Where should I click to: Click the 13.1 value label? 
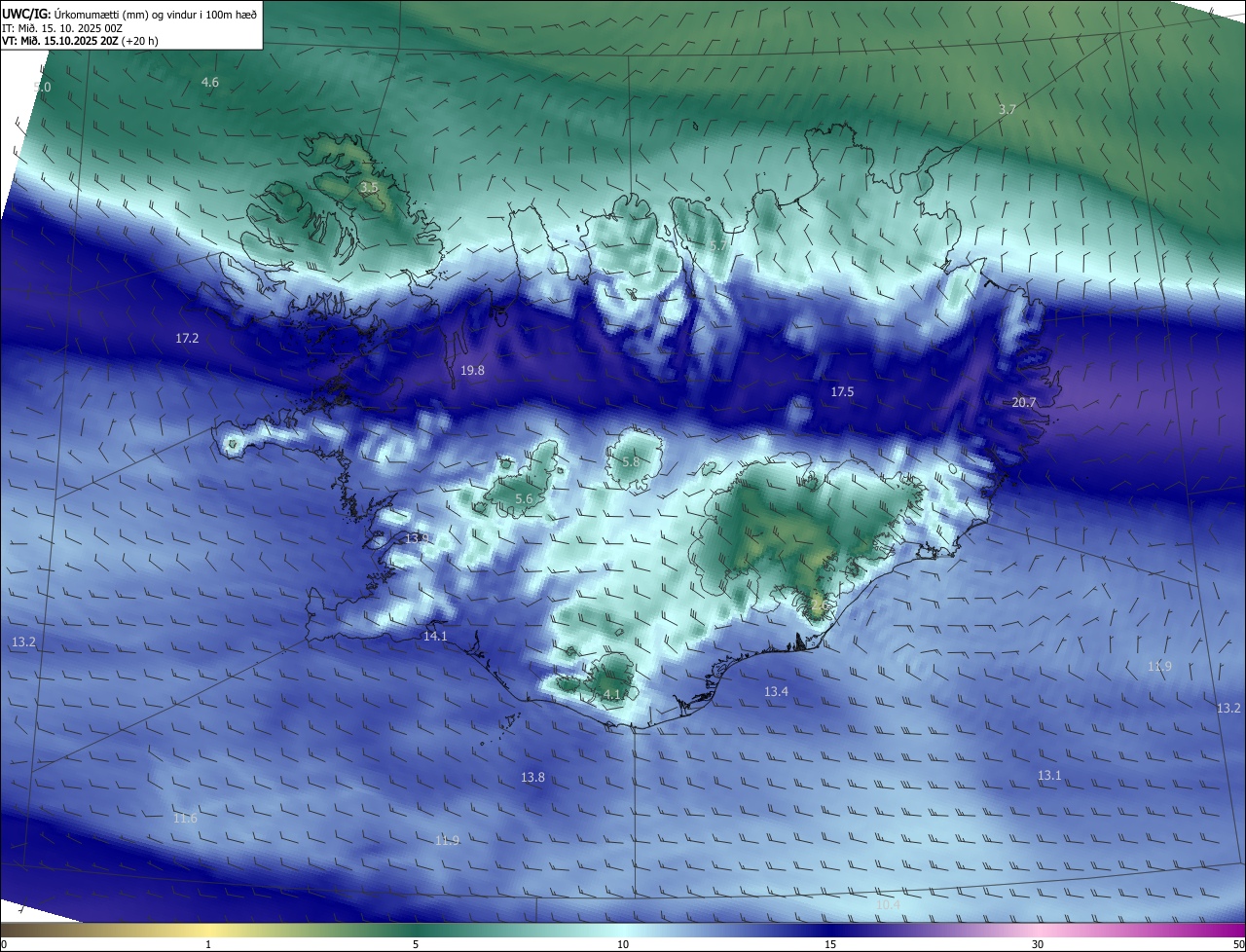click(x=1049, y=775)
